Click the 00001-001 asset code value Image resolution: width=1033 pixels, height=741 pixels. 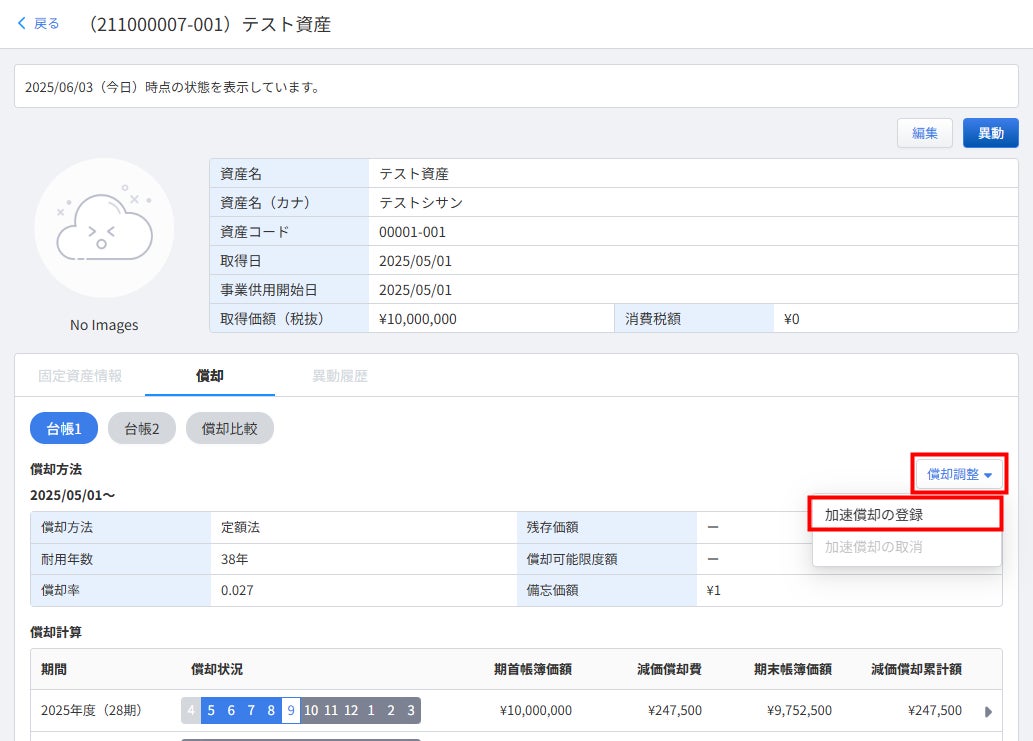(412, 232)
